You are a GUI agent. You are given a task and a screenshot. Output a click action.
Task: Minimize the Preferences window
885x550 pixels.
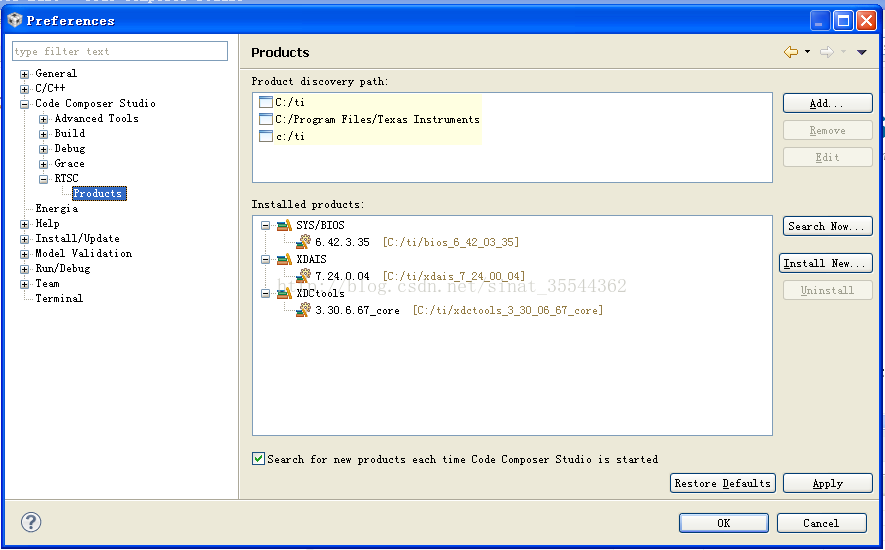pos(820,21)
